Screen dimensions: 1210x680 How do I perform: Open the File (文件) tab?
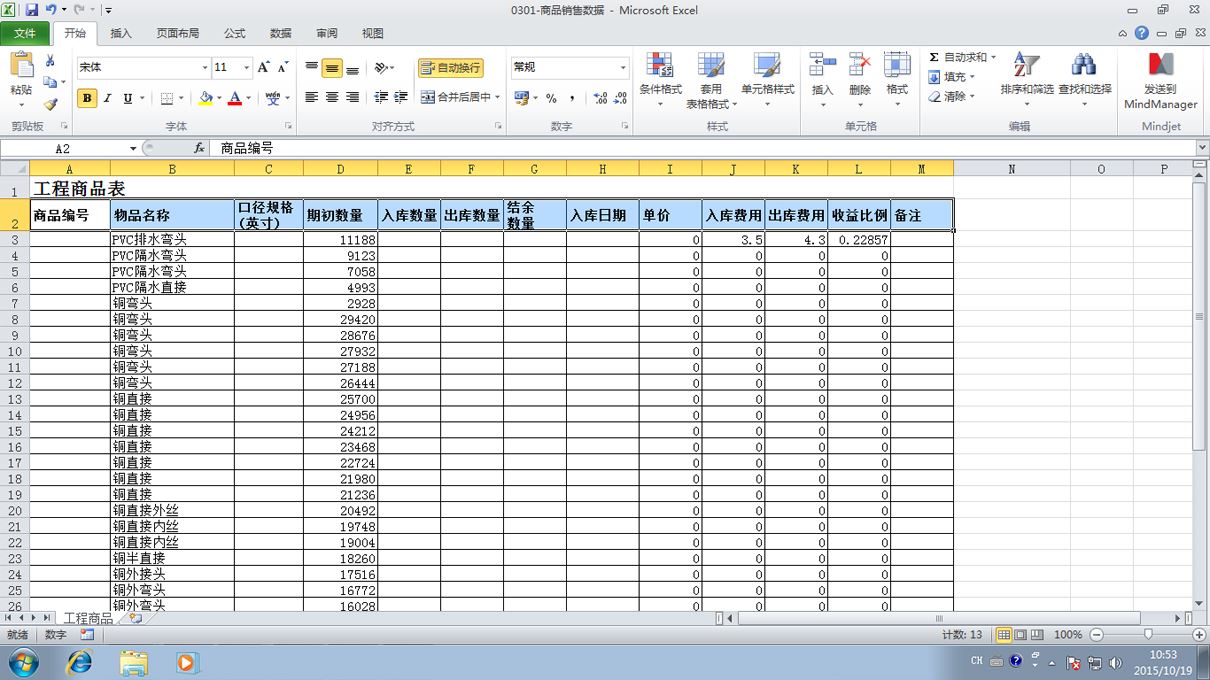[x=24, y=33]
